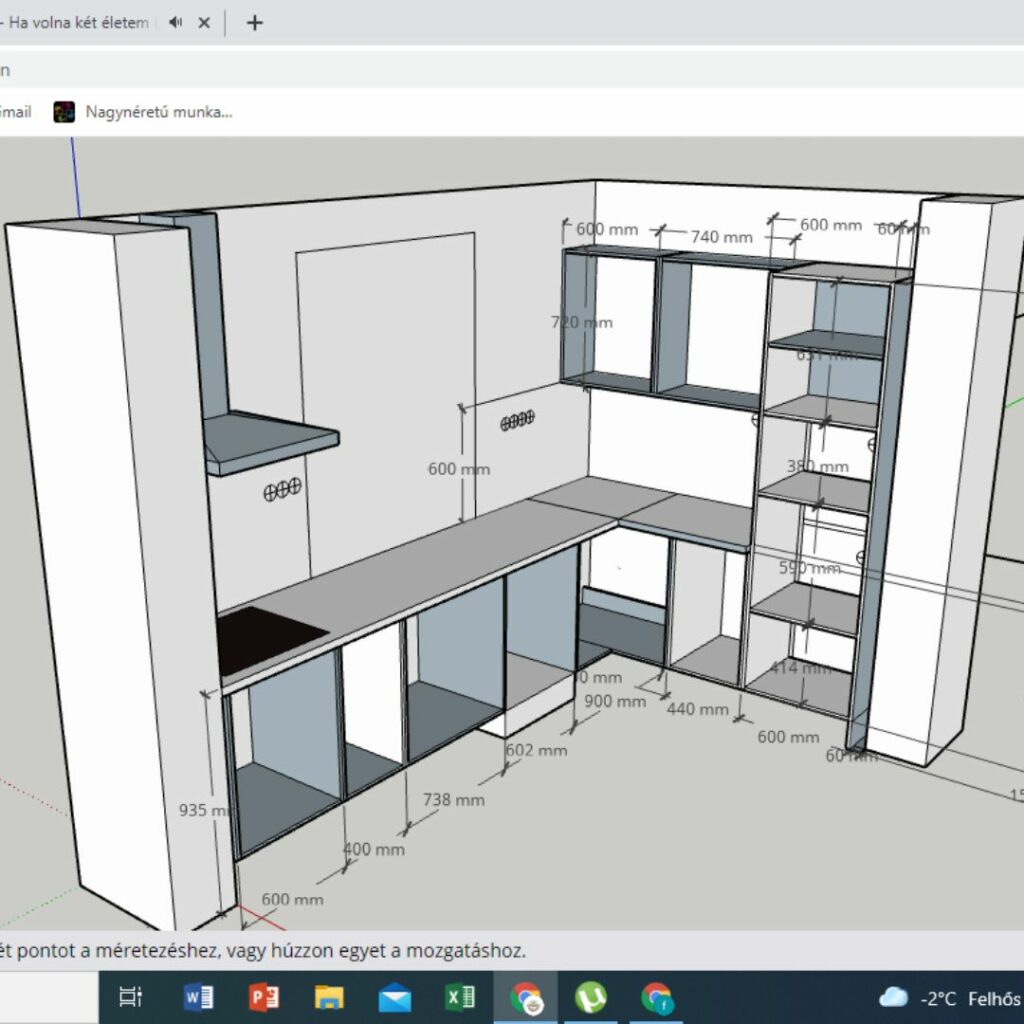
Task: Click the Chrome icon right of uTorrent
Action: click(657, 998)
